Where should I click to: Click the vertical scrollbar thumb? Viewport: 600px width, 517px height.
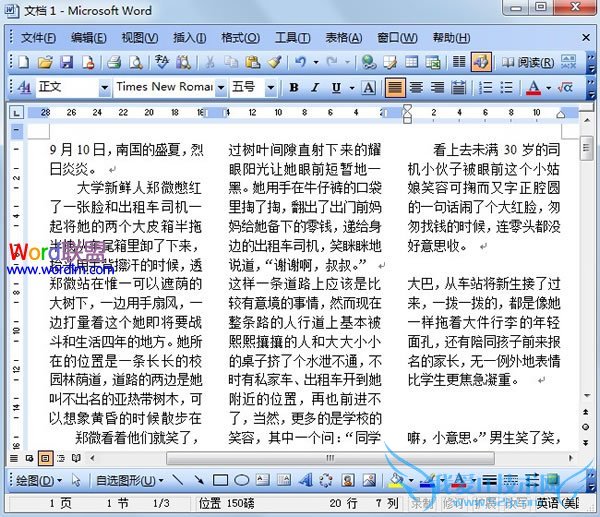pyautogui.click(x=585, y=148)
